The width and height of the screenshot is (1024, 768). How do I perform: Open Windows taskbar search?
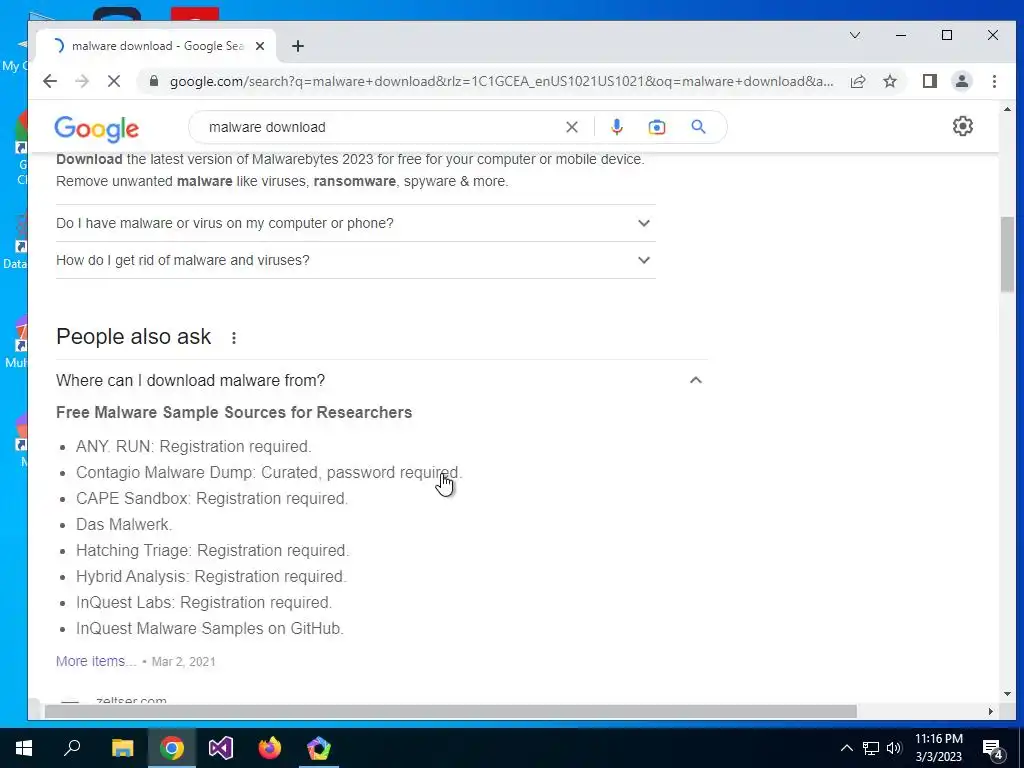72,748
